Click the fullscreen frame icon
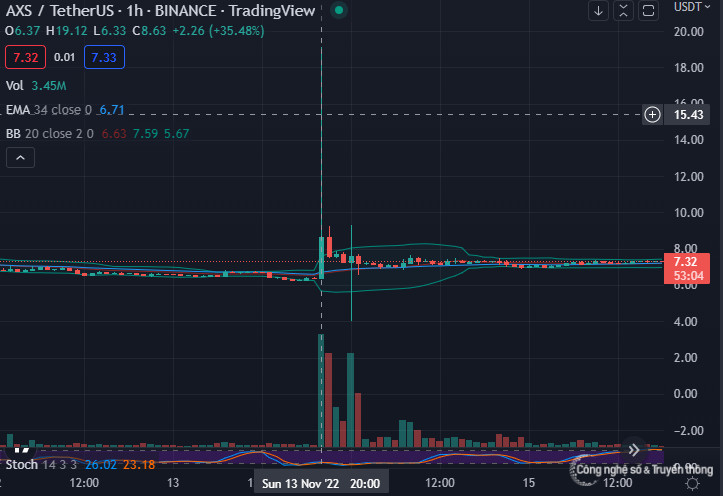 coord(647,11)
